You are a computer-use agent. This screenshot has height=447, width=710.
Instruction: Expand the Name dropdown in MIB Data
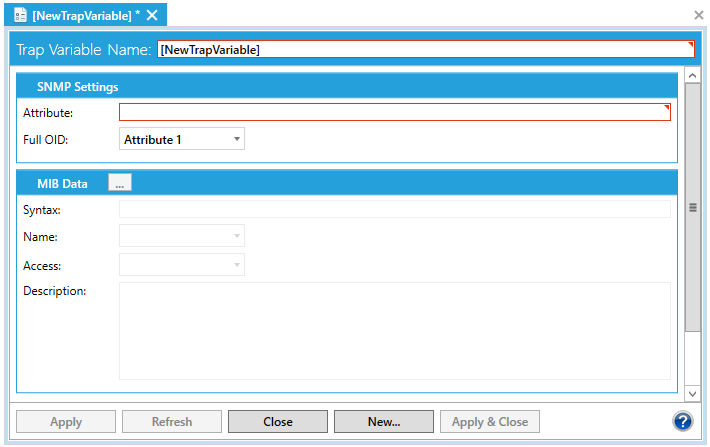[x=182, y=236]
